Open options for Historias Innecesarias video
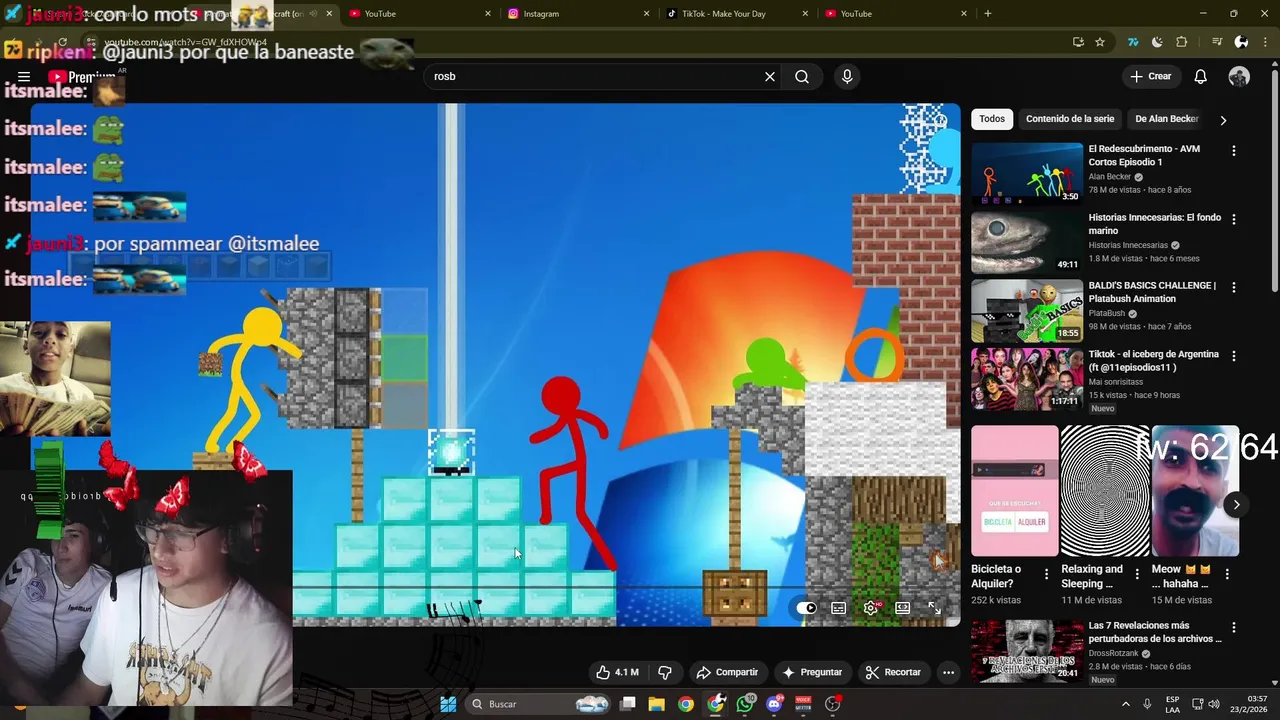This screenshot has width=1280, height=720. pos(1234,219)
